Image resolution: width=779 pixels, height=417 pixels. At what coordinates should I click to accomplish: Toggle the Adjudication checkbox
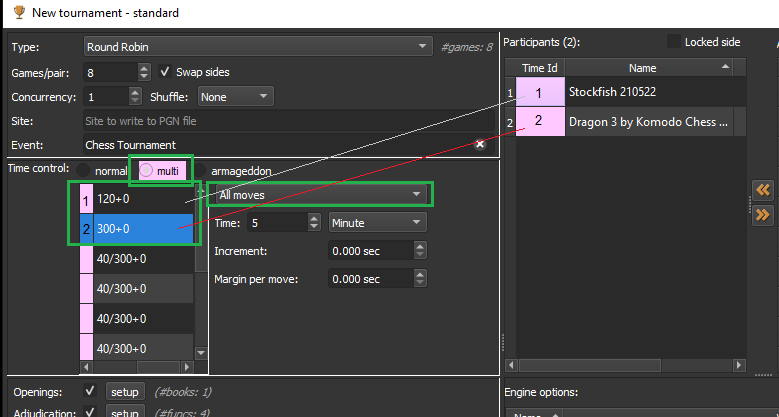90,412
